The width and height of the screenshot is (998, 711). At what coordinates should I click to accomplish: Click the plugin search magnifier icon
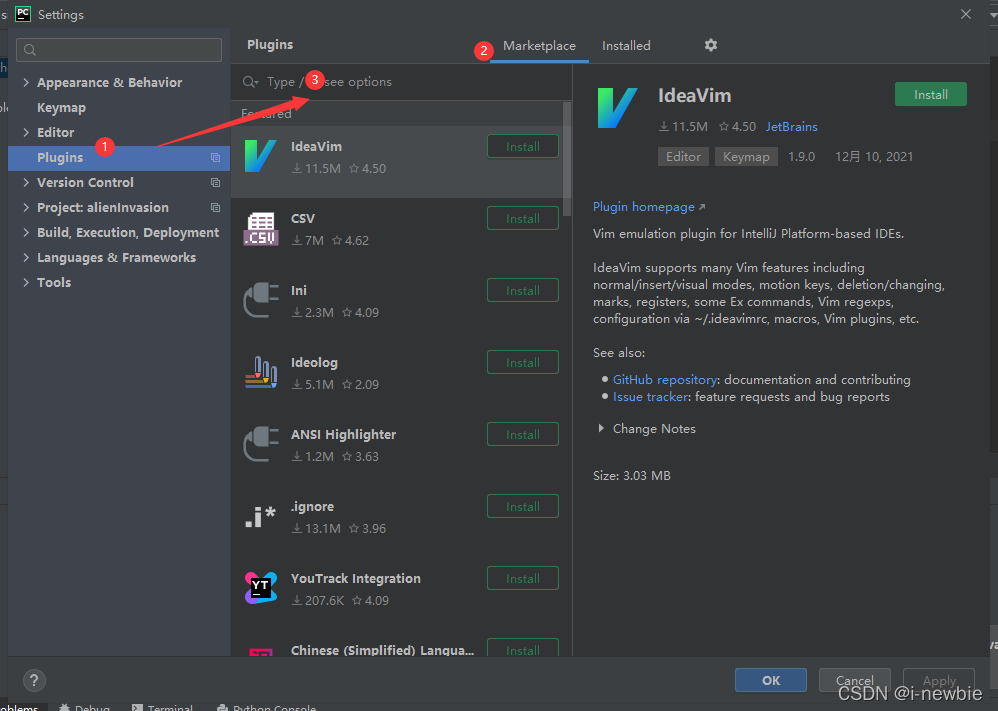pos(250,82)
